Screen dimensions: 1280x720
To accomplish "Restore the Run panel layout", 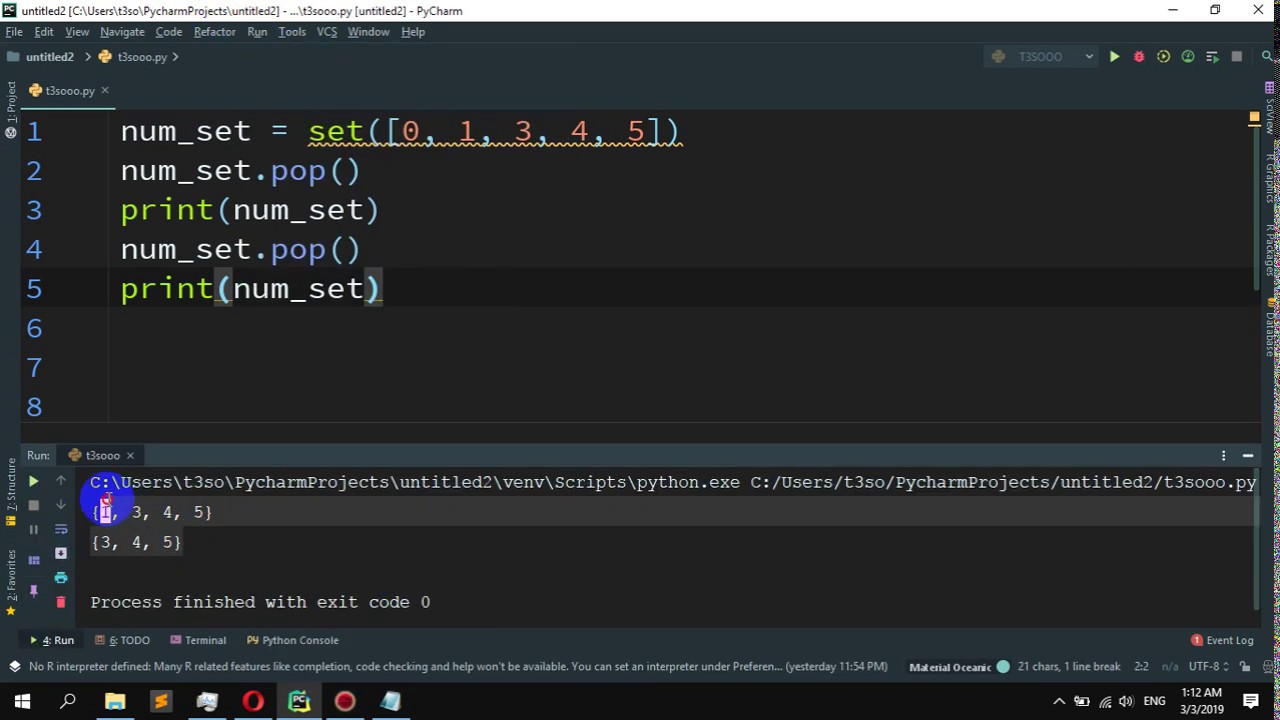I will (33, 560).
